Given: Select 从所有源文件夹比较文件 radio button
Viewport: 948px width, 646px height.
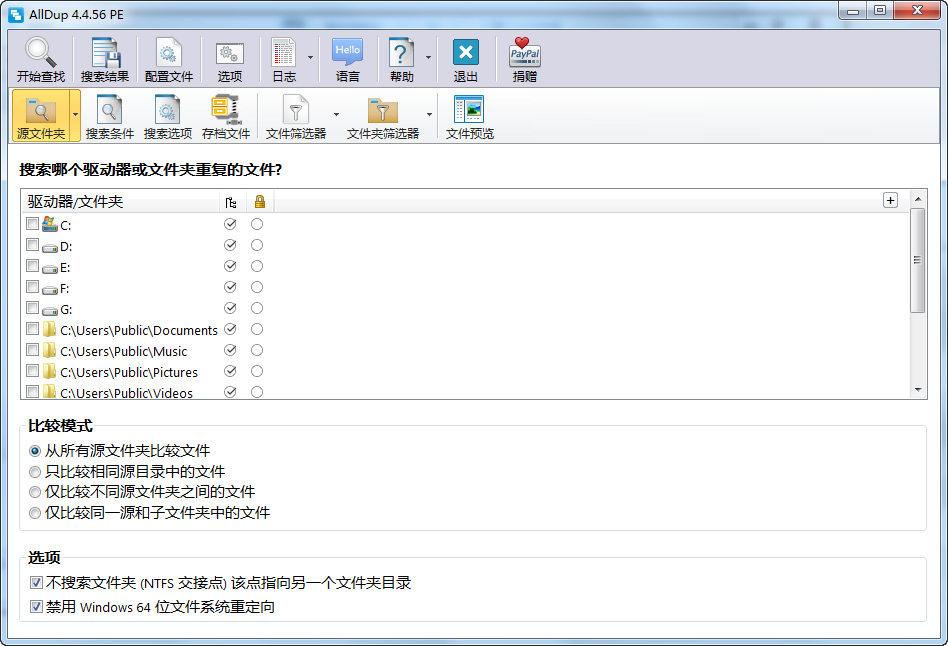Looking at the screenshot, I should (35, 451).
